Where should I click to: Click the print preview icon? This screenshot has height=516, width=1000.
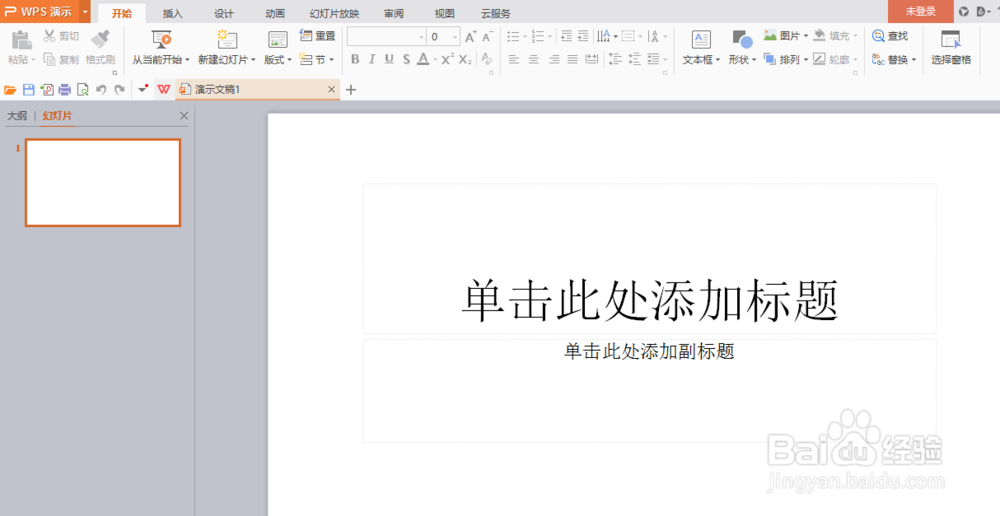pos(82,90)
